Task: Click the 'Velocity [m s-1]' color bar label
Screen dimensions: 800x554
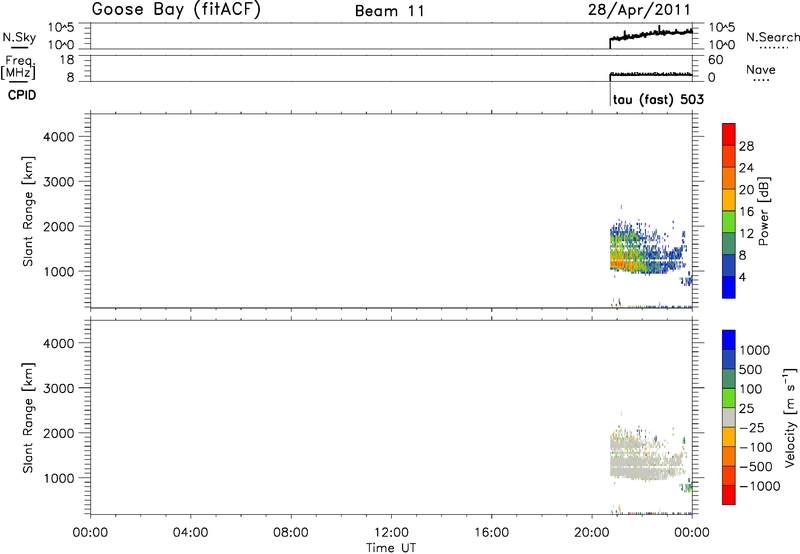Action: tap(790, 417)
